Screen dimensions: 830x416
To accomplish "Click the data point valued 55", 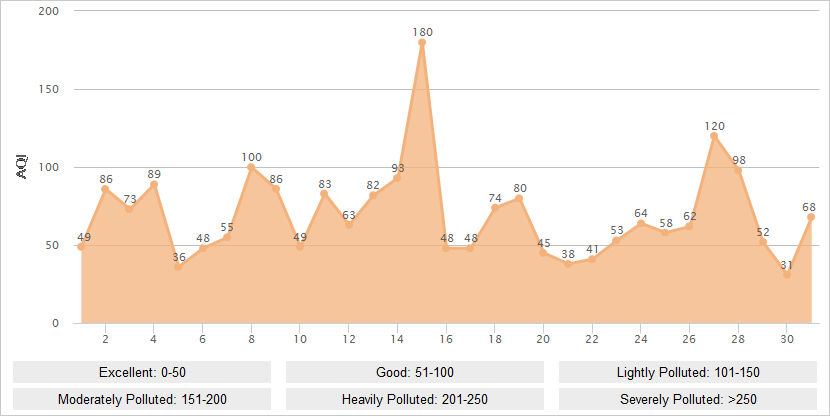I will (227, 237).
